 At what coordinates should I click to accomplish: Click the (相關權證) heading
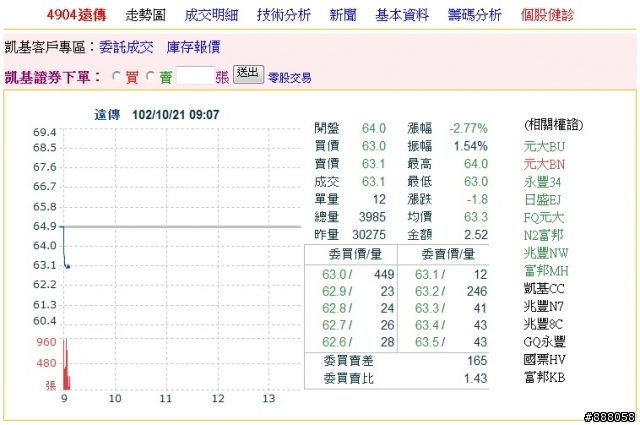[553, 125]
